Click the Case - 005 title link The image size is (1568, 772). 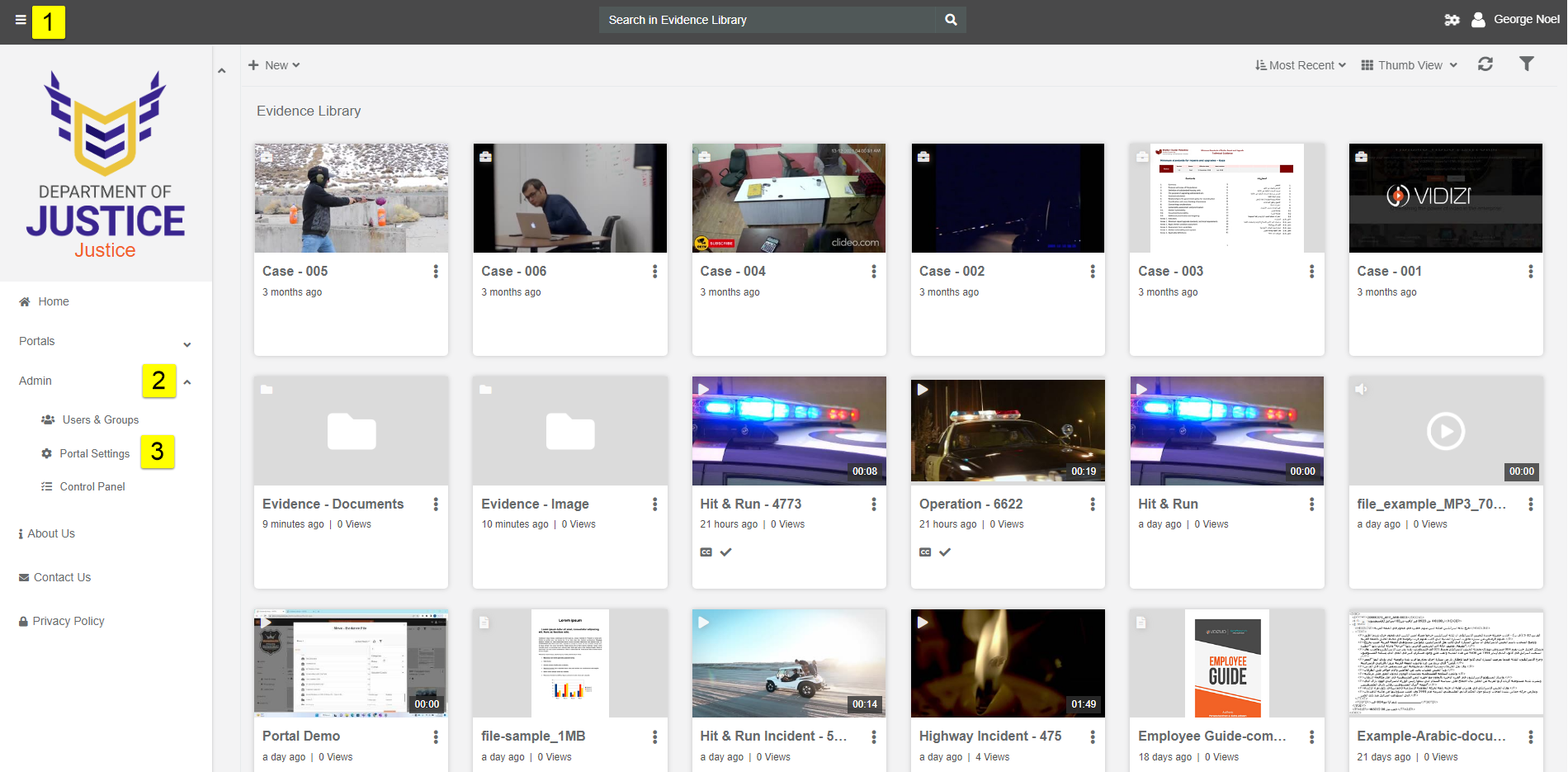tap(295, 272)
